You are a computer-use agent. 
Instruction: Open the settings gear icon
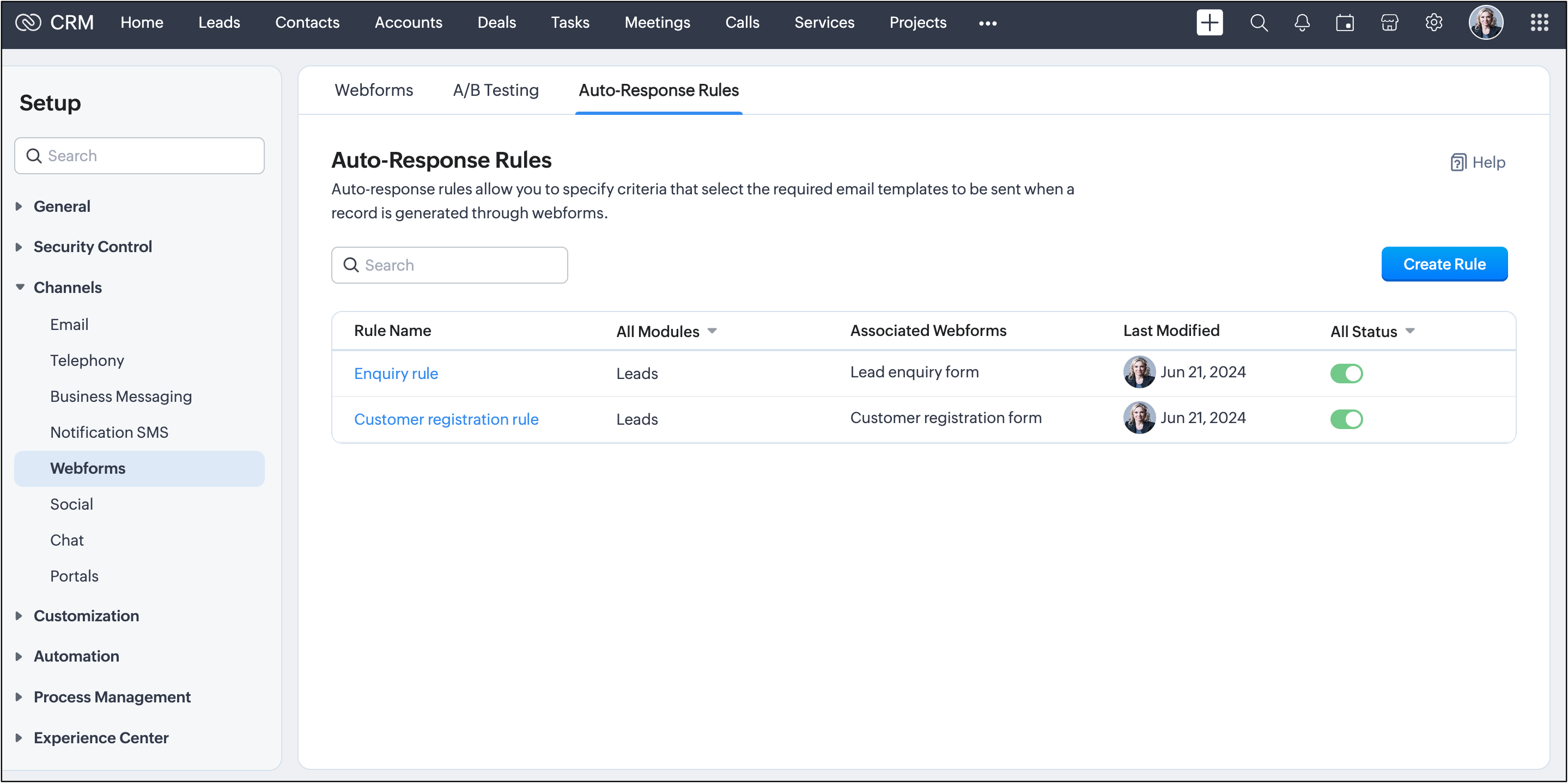pos(1433,22)
